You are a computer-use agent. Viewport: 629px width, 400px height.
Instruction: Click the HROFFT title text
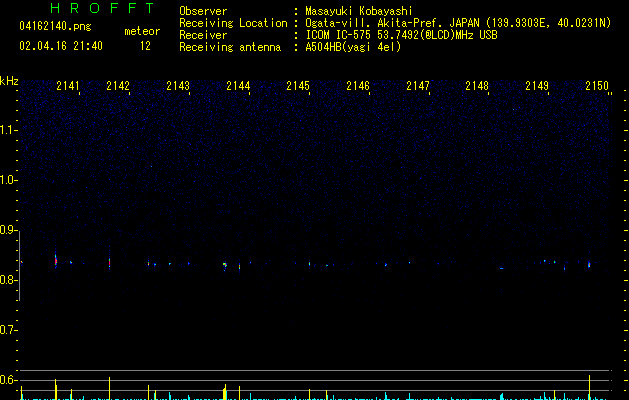(102, 8)
